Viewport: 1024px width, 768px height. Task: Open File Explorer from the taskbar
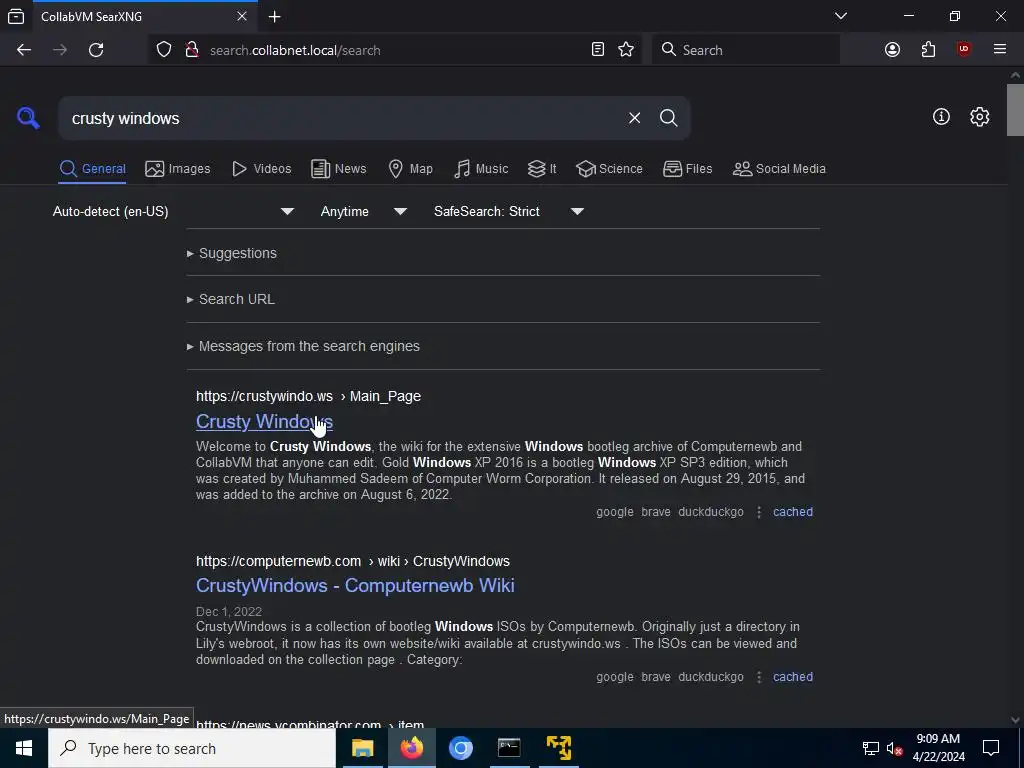point(362,748)
